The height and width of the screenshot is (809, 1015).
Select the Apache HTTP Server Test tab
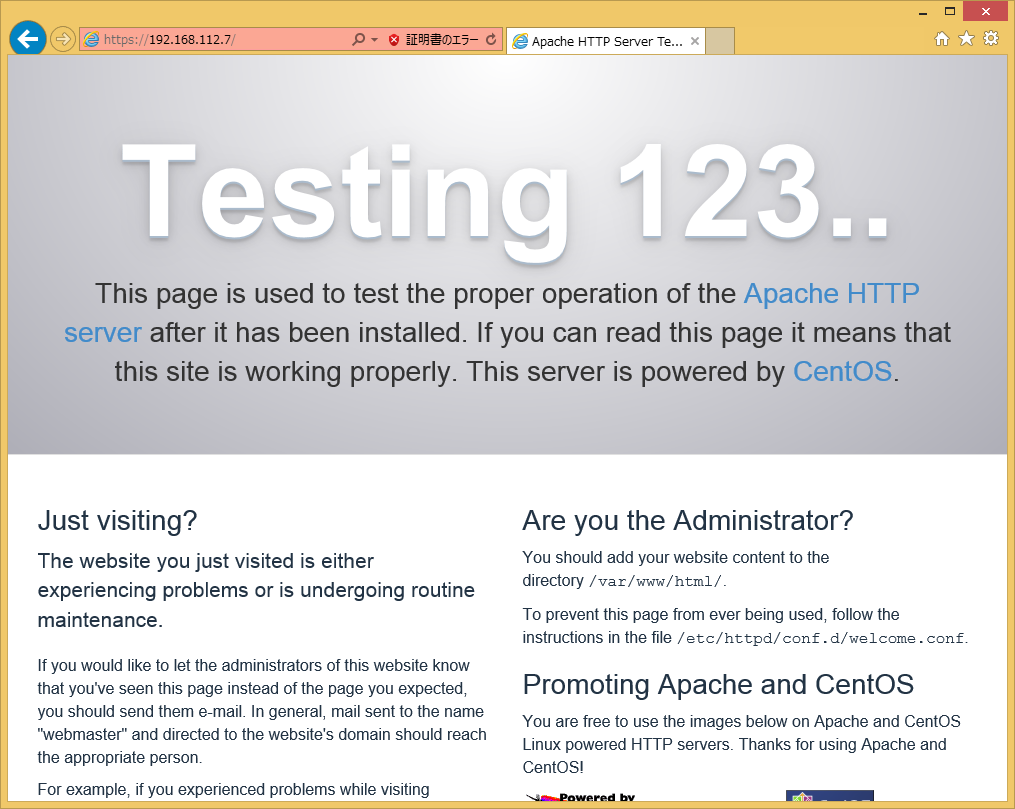(x=606, y=41)
